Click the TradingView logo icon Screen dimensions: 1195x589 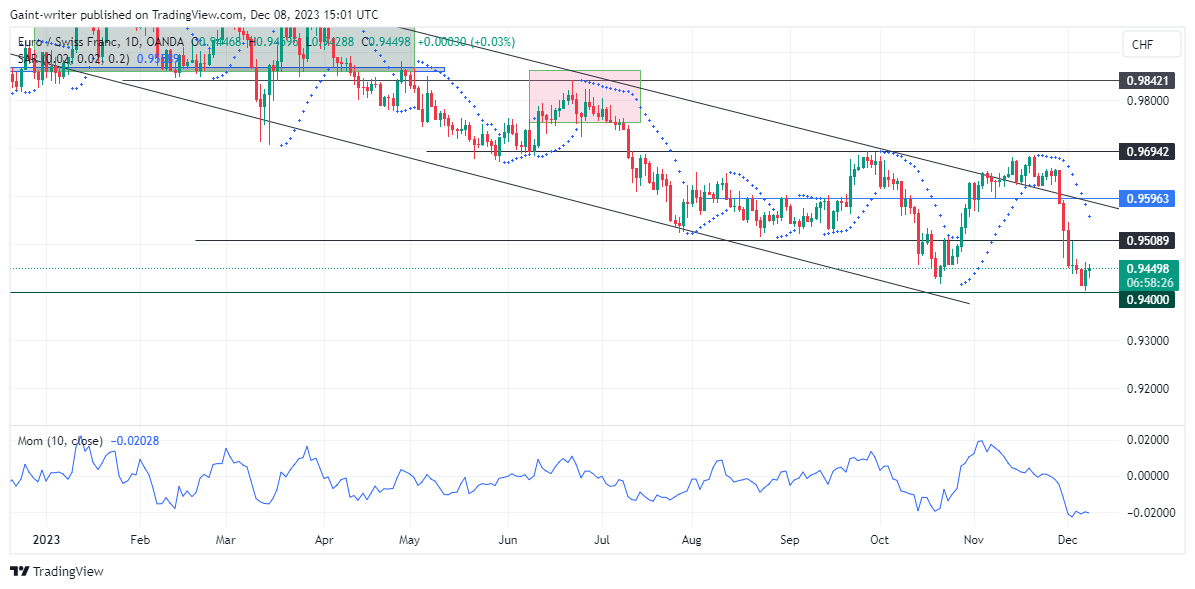pyautogui.click(x=19, y=571)
